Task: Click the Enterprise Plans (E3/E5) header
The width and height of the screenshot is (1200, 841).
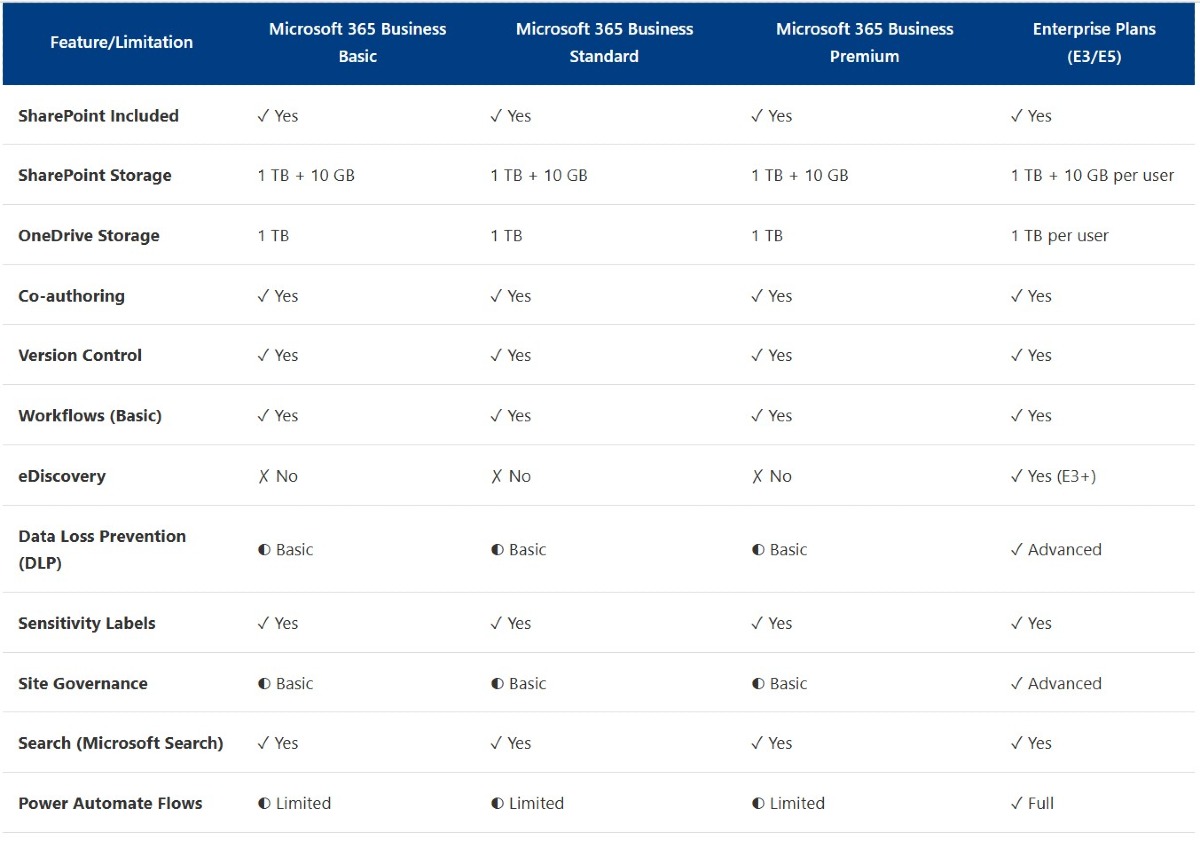Action: [x=1094, y=42]
